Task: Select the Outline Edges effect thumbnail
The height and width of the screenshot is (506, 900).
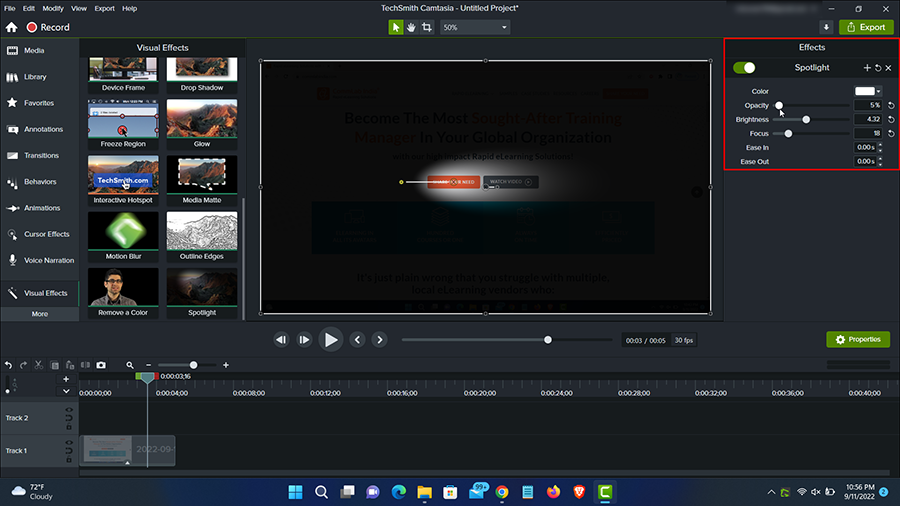Action: [202, 236]
